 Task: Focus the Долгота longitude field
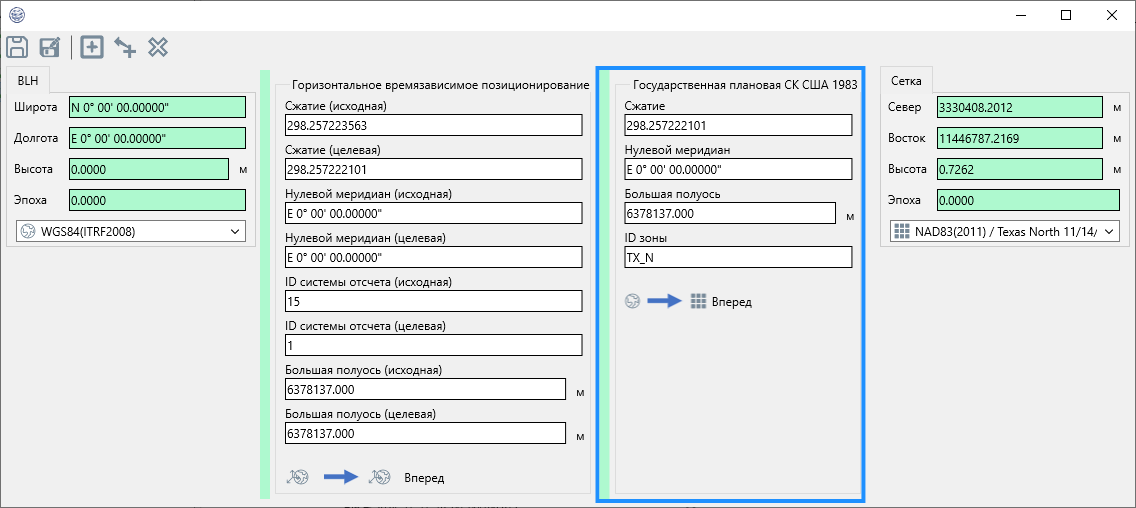coord(157,138)
